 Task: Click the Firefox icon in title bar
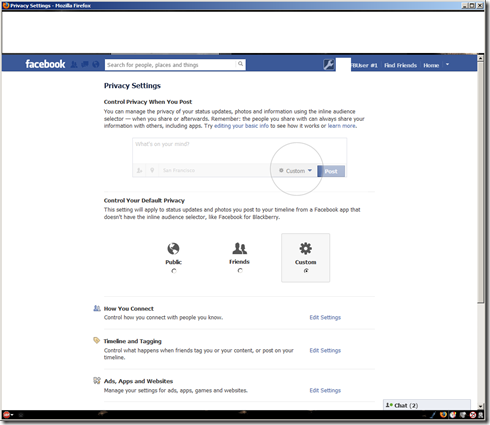6,5
